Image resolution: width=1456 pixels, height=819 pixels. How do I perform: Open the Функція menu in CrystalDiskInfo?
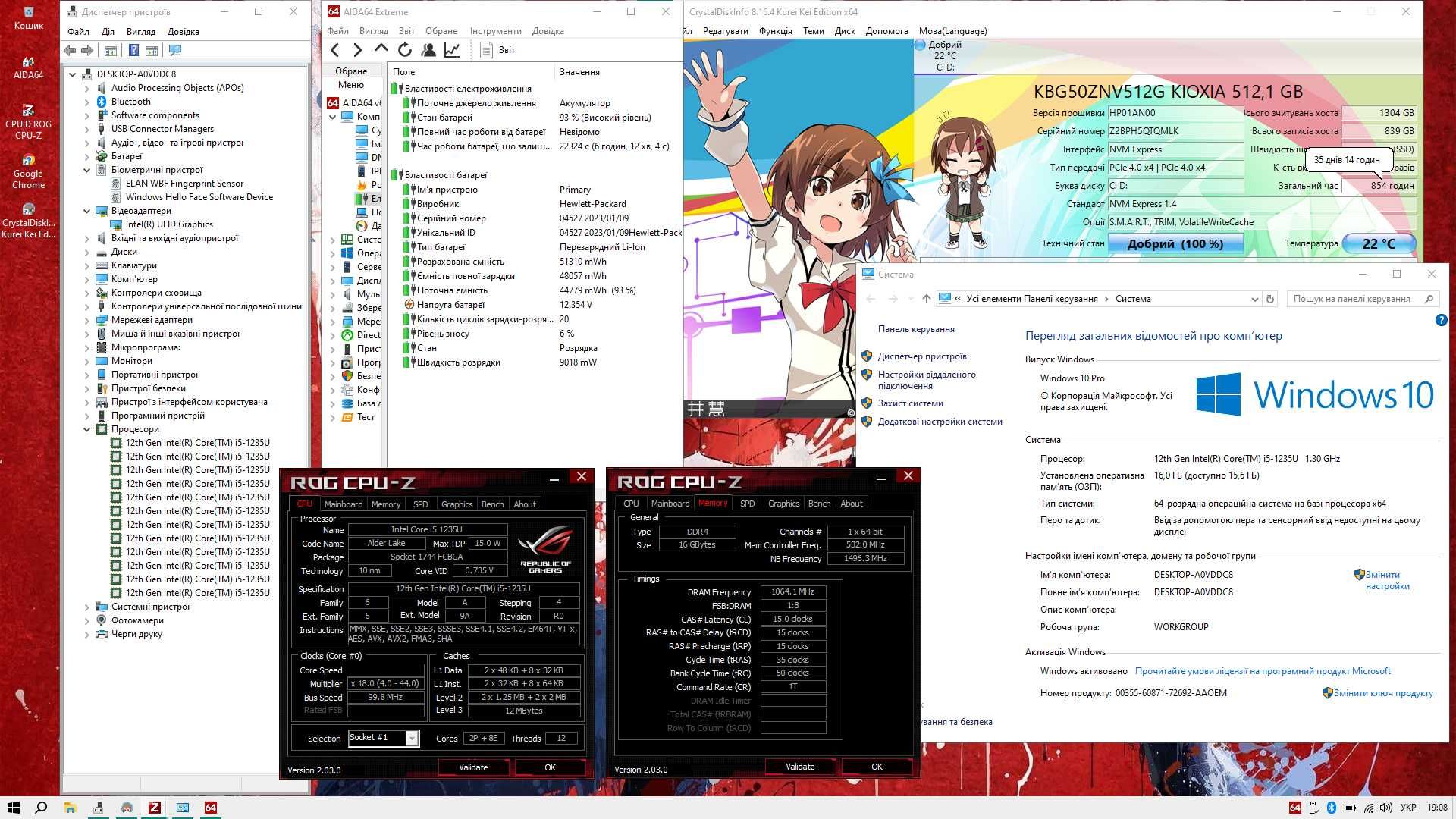click(776, 31)
